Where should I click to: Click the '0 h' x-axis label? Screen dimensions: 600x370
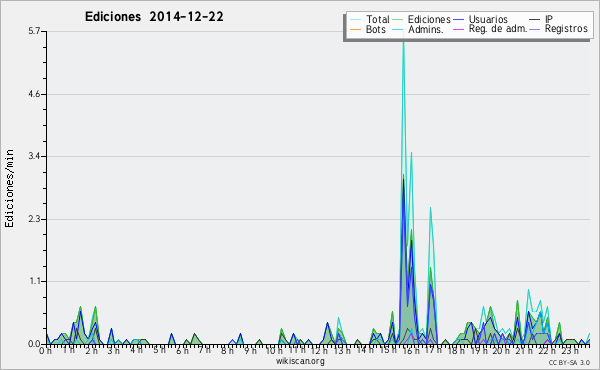tap(46, 351)
